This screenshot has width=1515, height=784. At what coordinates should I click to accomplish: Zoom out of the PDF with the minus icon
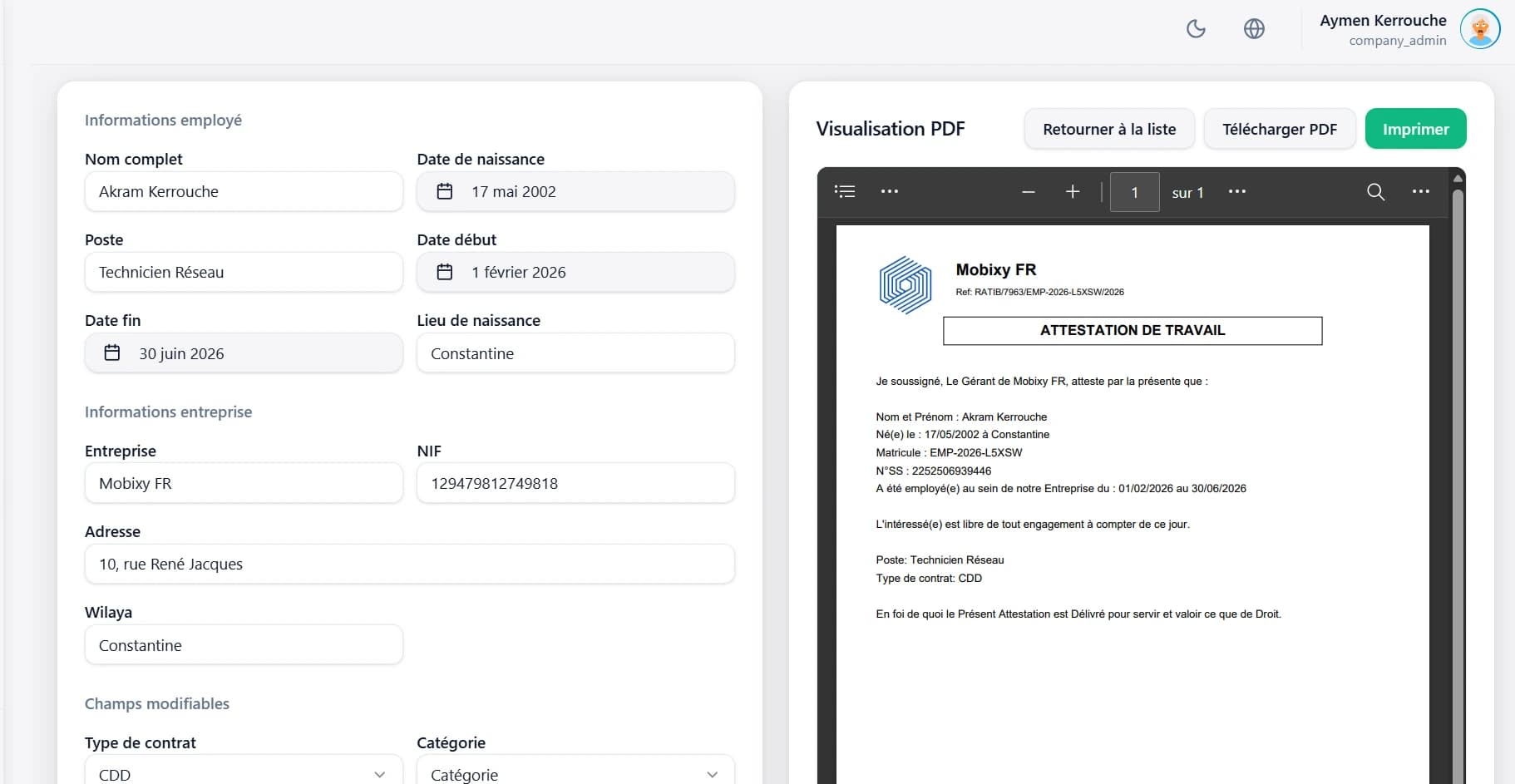coord(1028,191)
